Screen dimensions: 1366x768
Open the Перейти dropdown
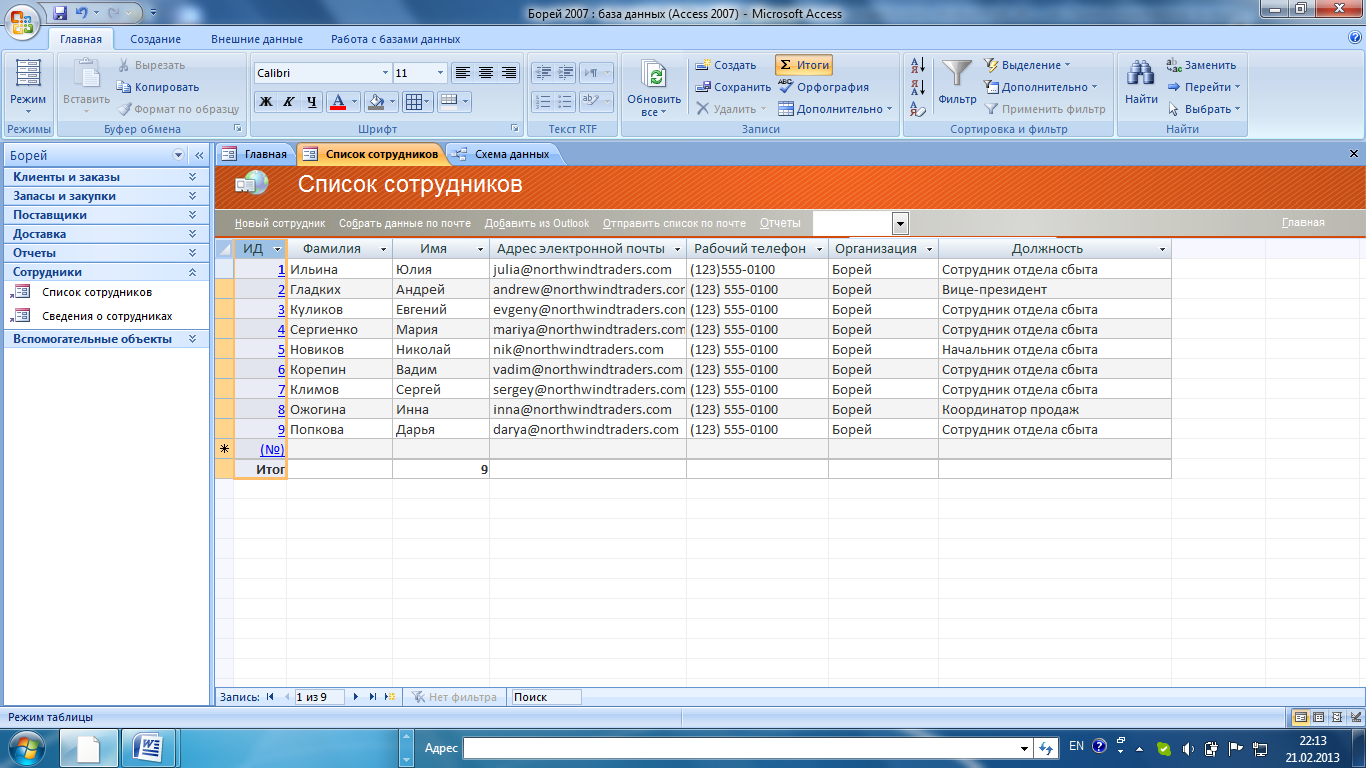click(1204, 87)
